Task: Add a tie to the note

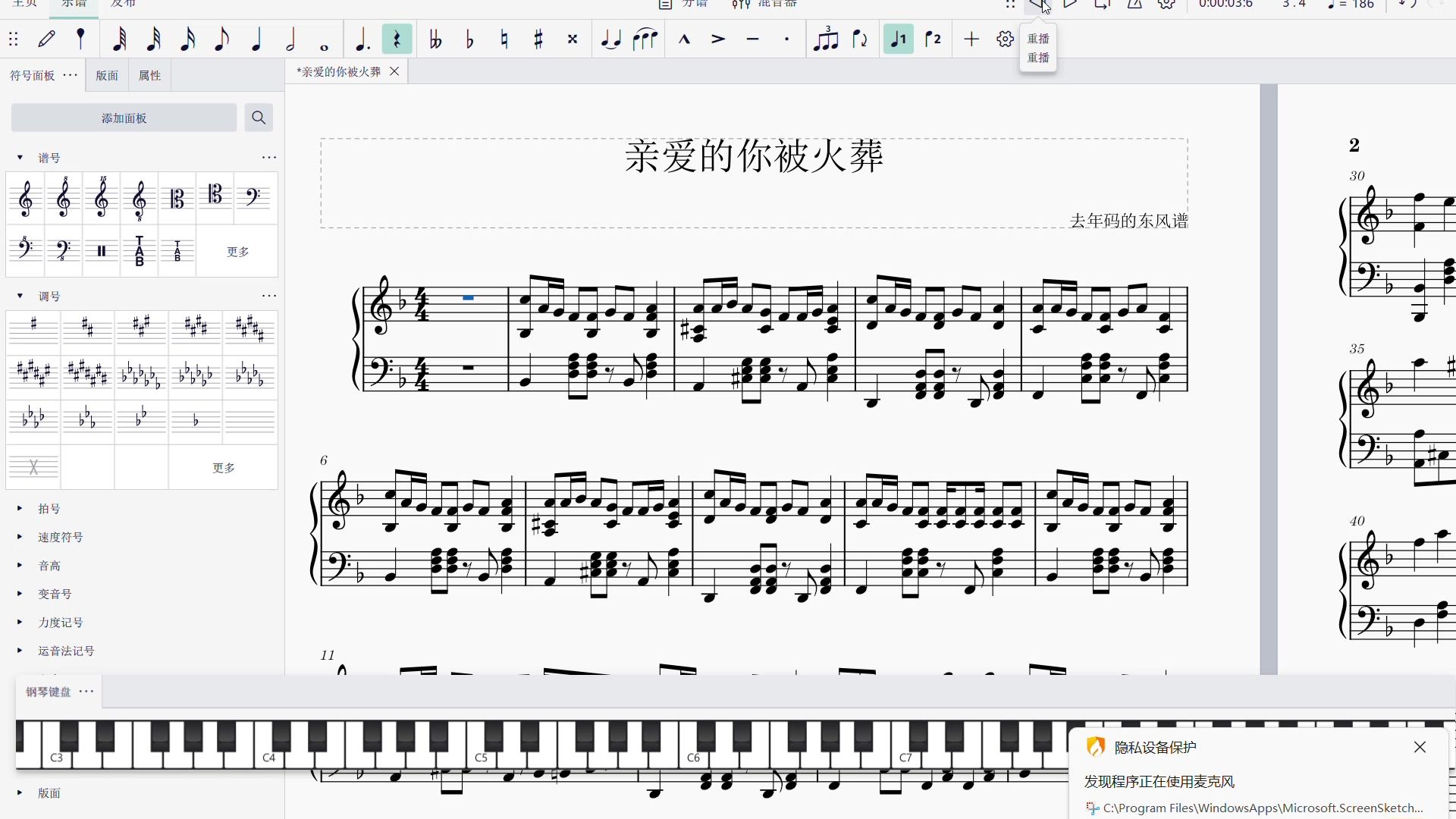Action: tap(610, 39)
